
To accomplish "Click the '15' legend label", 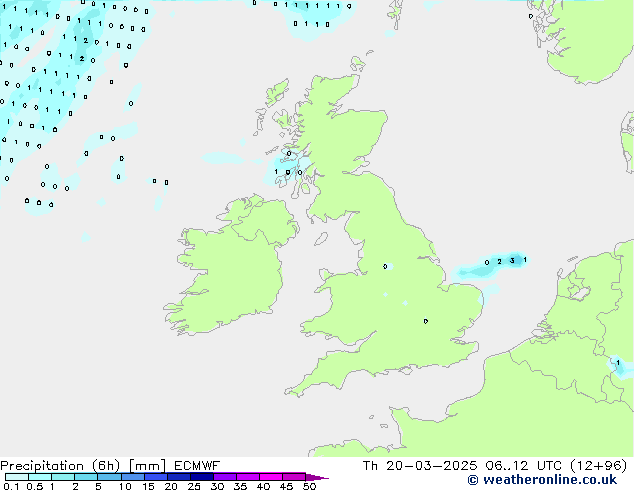I will pyautogui.click(x=148, y=486).
